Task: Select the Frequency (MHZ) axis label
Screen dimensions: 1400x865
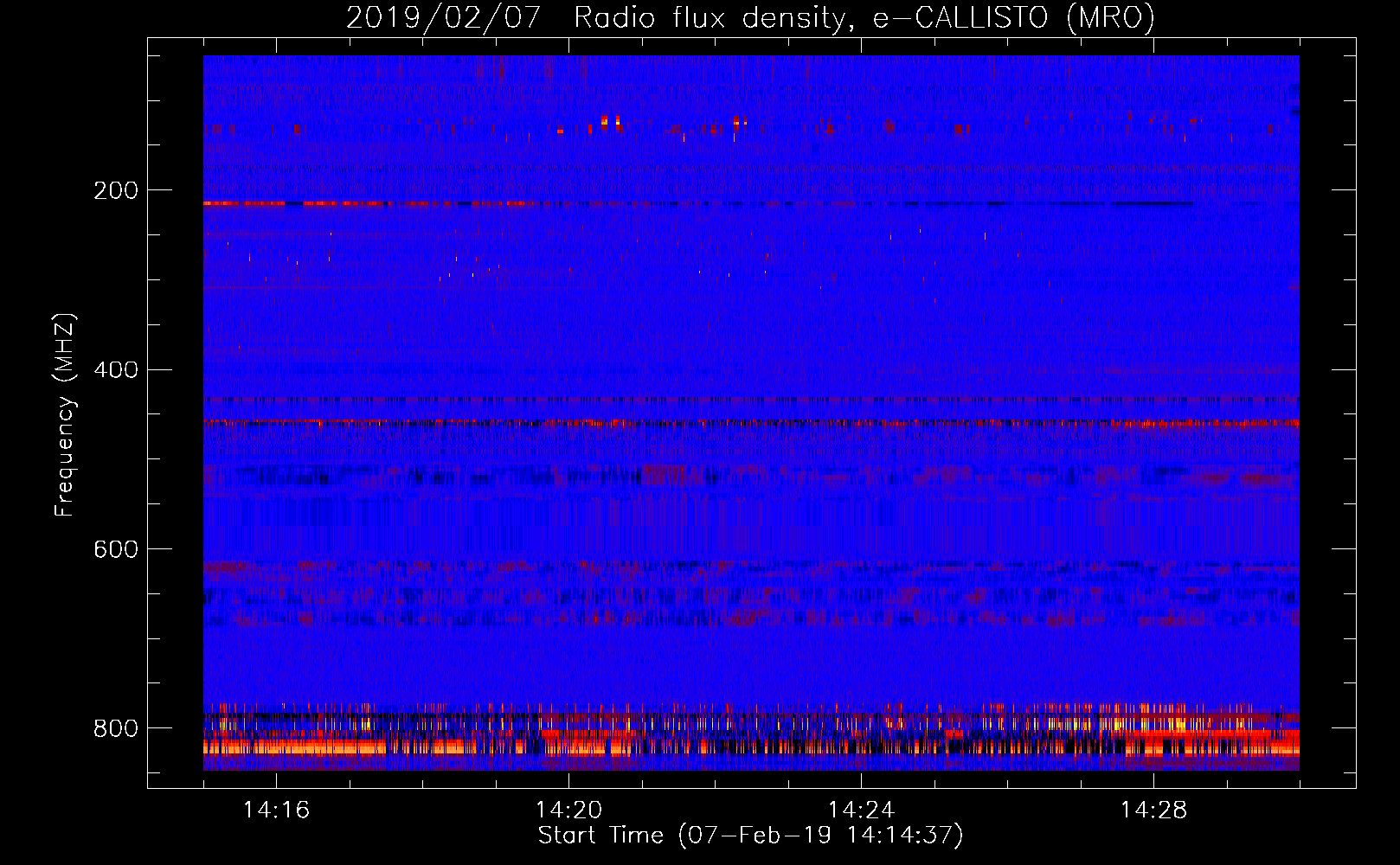Action: pyautogui.click(x=65, y=414)
